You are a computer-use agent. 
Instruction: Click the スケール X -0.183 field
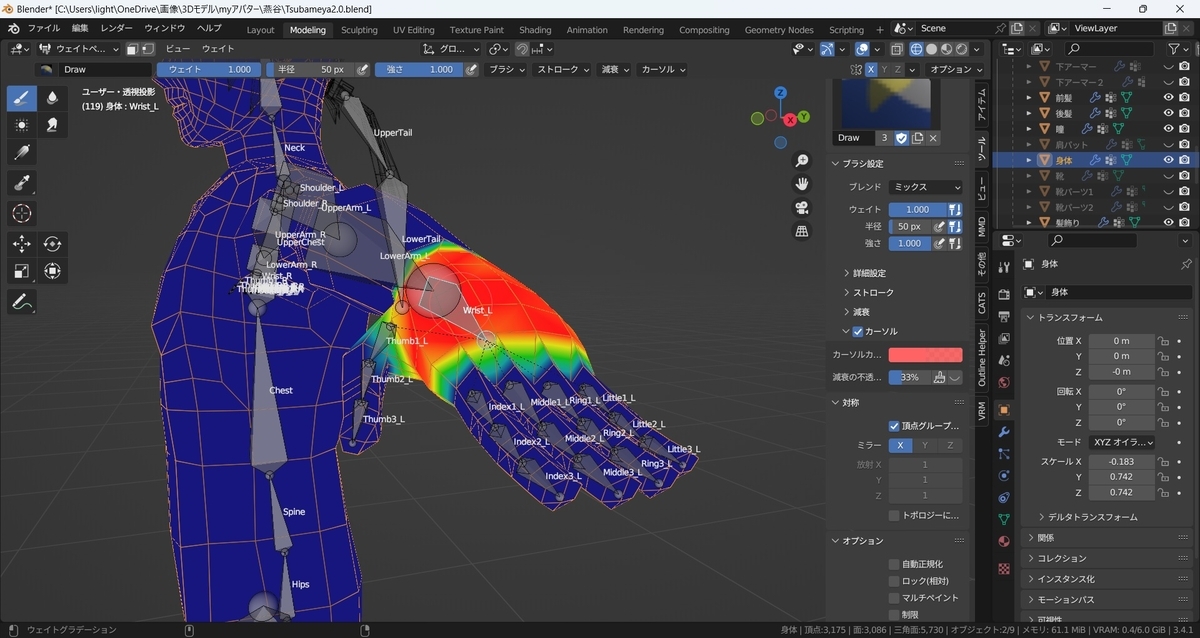[1122, 461]
